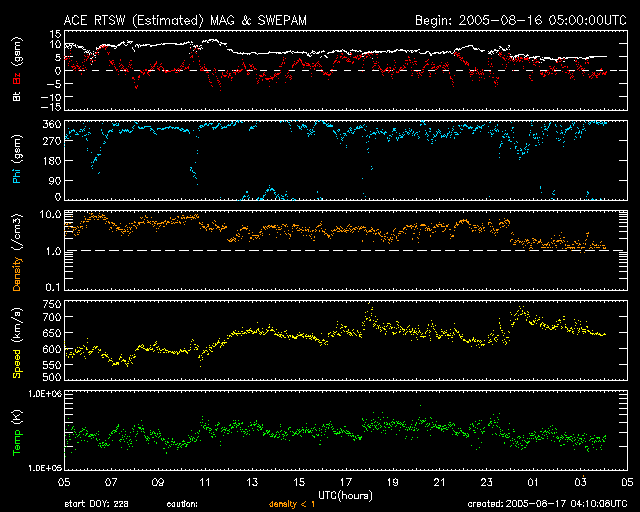Select the Phi (gsm) axis label

[17, 161]
